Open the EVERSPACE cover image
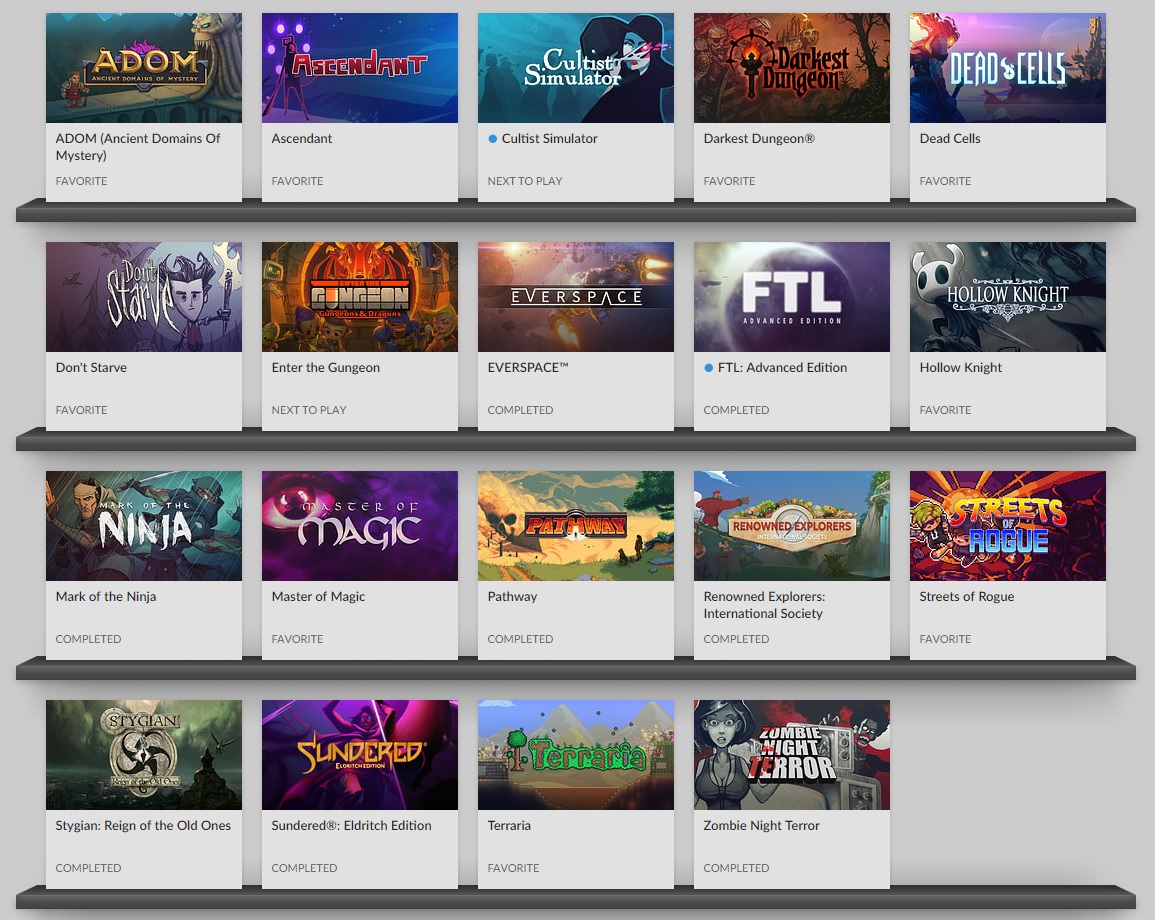Viewport: 1155px width, 920px height. (576, 297)
